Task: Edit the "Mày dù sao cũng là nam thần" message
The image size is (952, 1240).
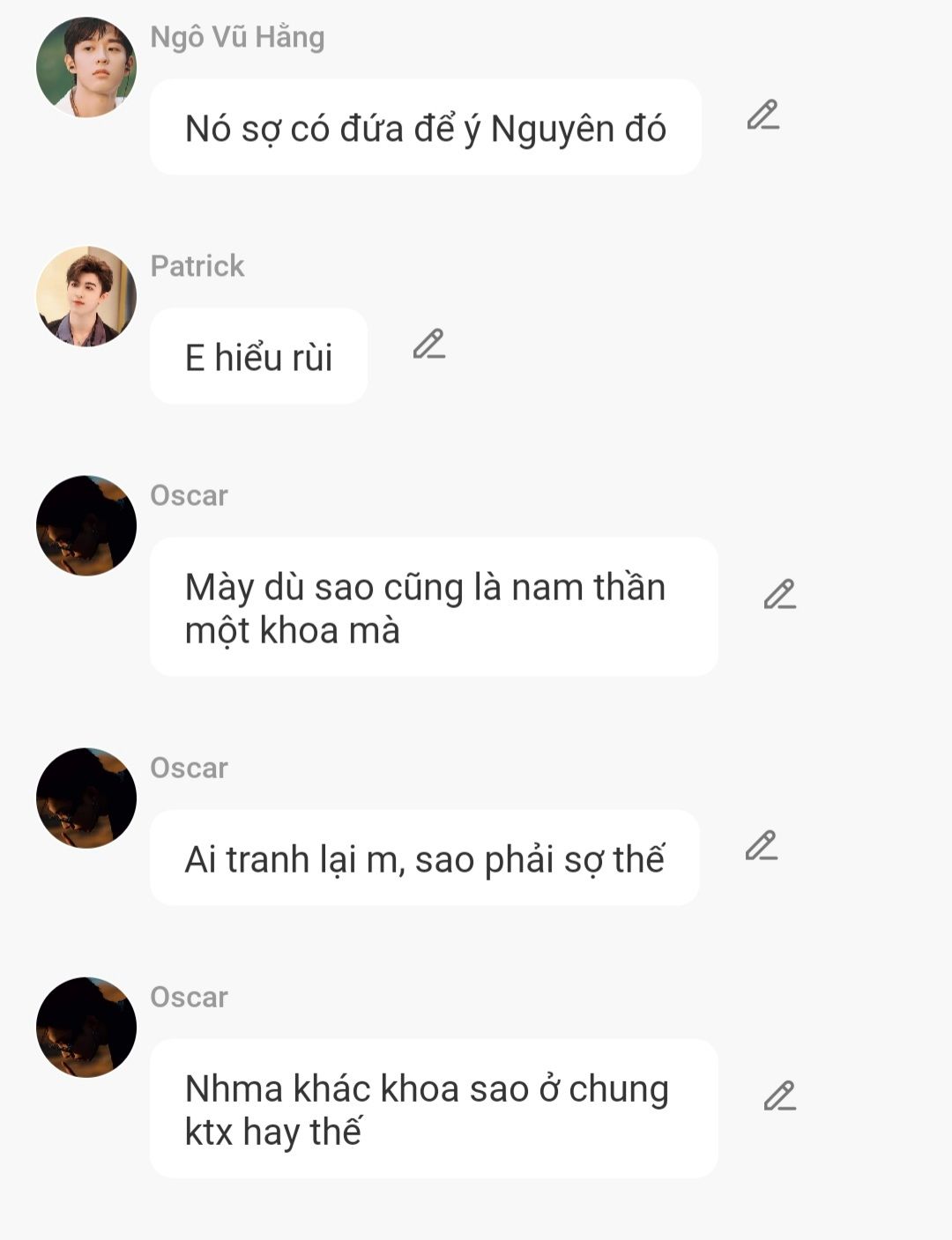Action: click(780, 595)
